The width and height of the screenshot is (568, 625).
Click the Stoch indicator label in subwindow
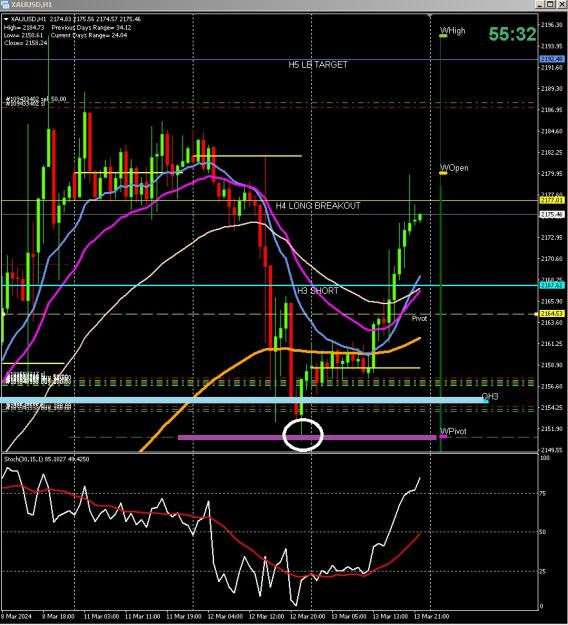[46, 459]
